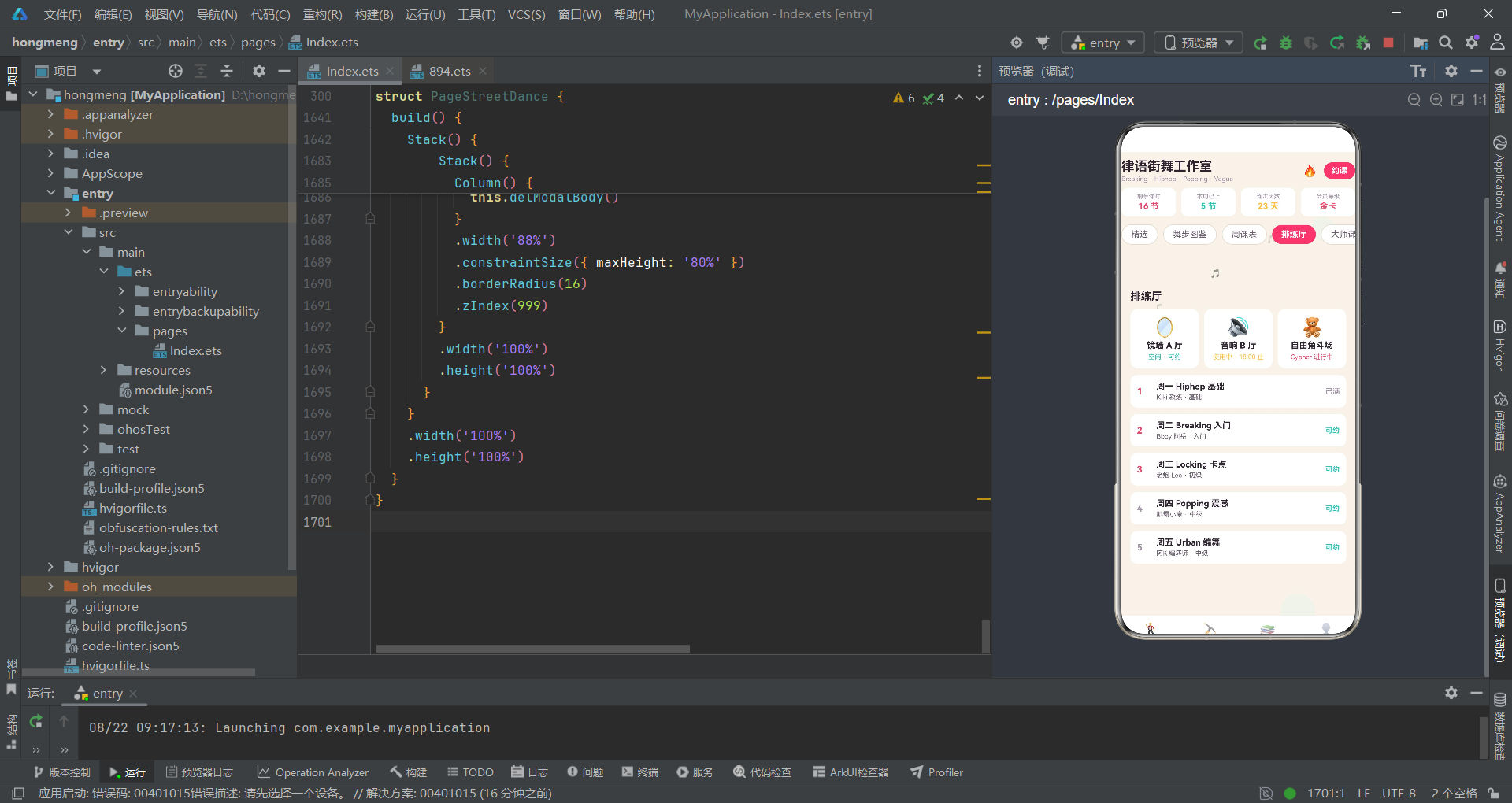
Task: Click the hot reload green arrow icon
Action: [x=1337, y=43]
